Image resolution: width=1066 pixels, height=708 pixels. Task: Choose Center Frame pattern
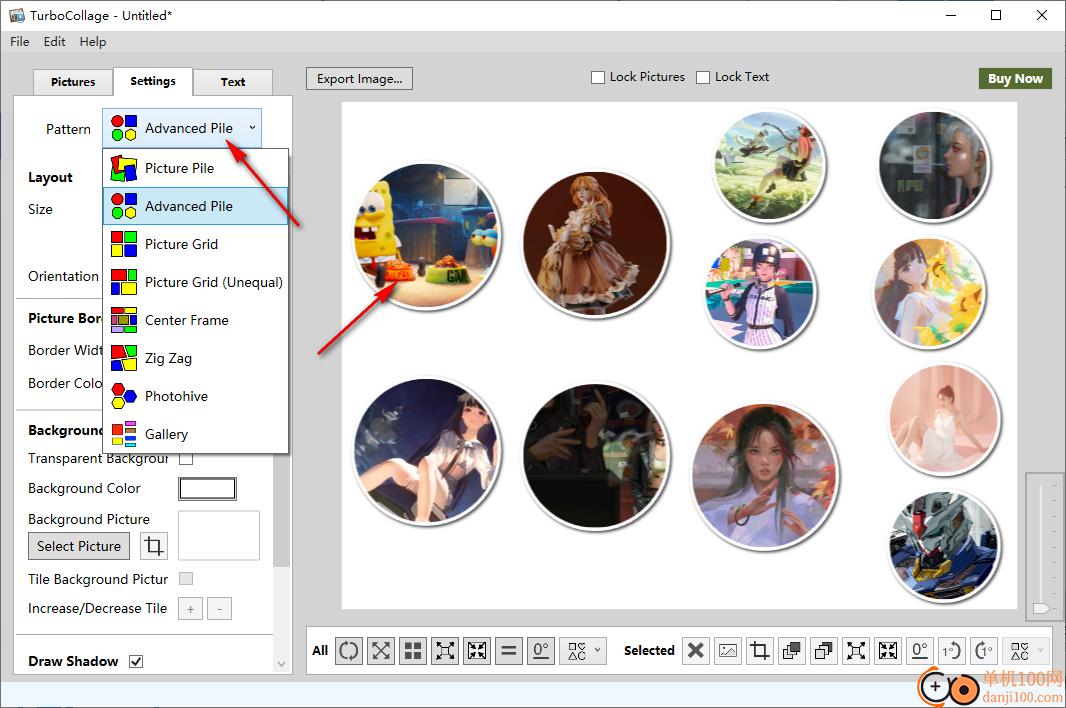point(196,320)
